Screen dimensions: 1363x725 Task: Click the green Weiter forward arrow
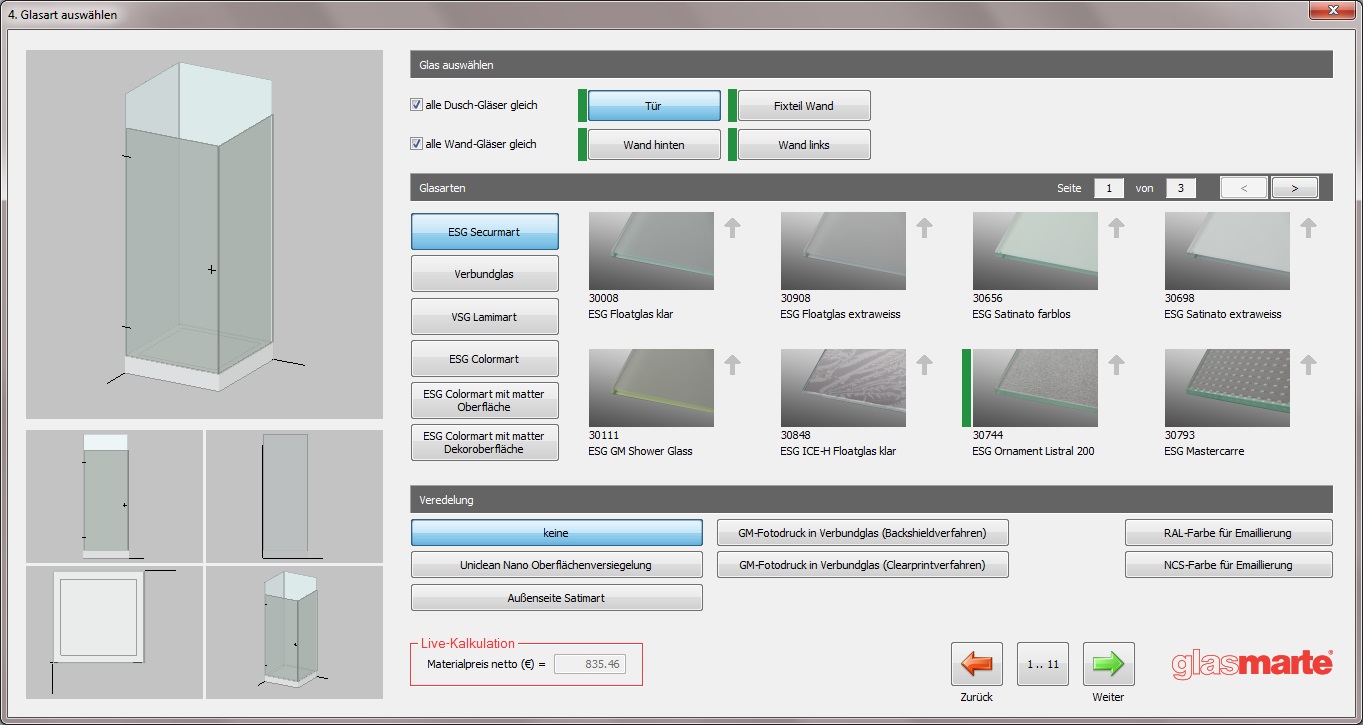point(1108,664)
